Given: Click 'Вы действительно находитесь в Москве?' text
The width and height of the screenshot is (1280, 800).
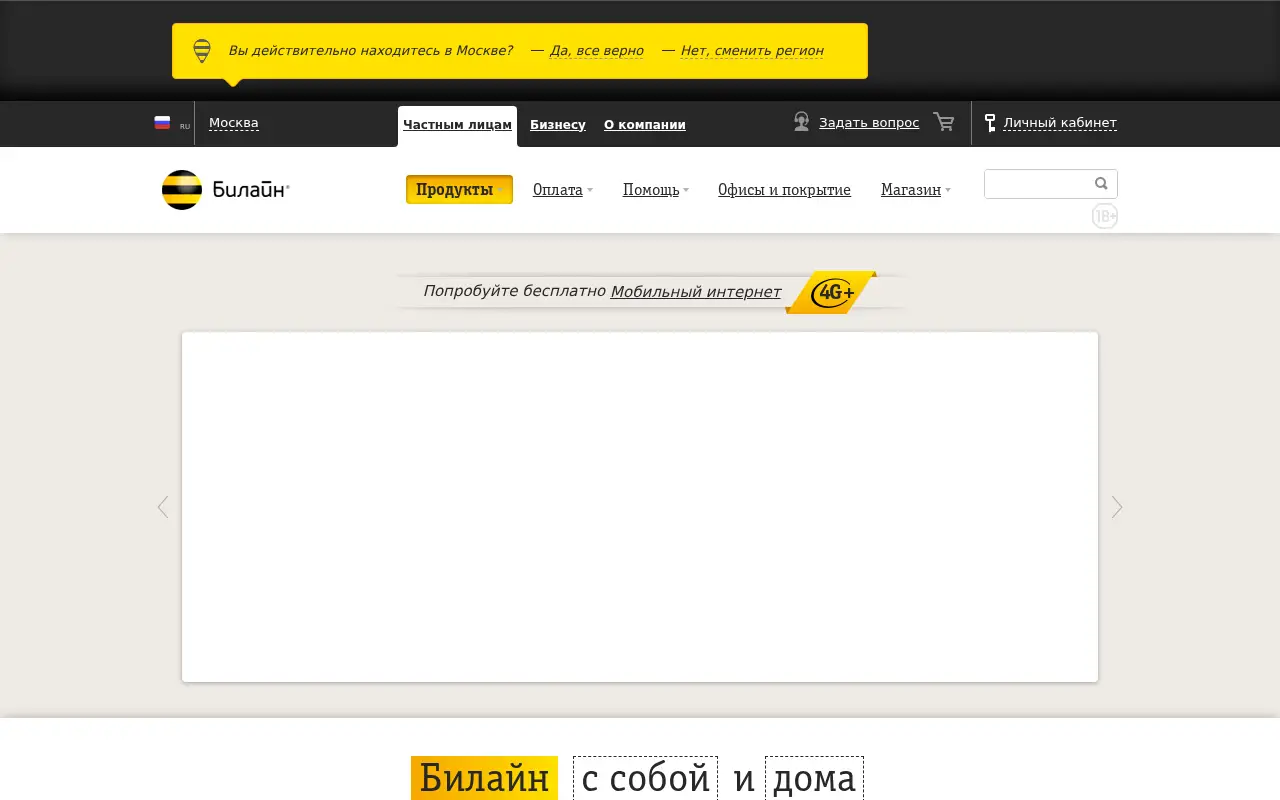Looking at the screenshot, I should pyautogui.click(x=371, y=51).
